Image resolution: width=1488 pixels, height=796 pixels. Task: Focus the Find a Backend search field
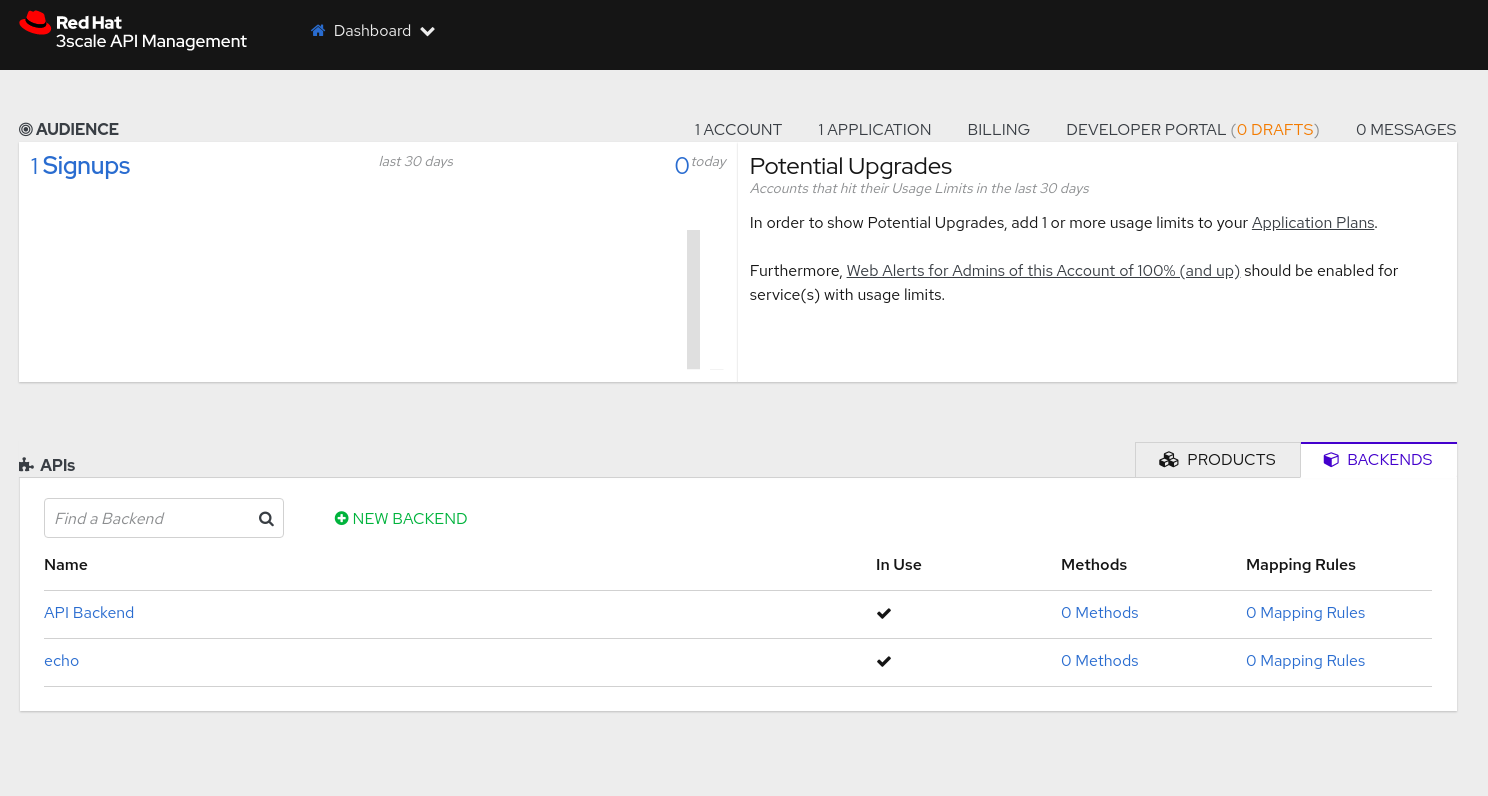coord(164,518)
